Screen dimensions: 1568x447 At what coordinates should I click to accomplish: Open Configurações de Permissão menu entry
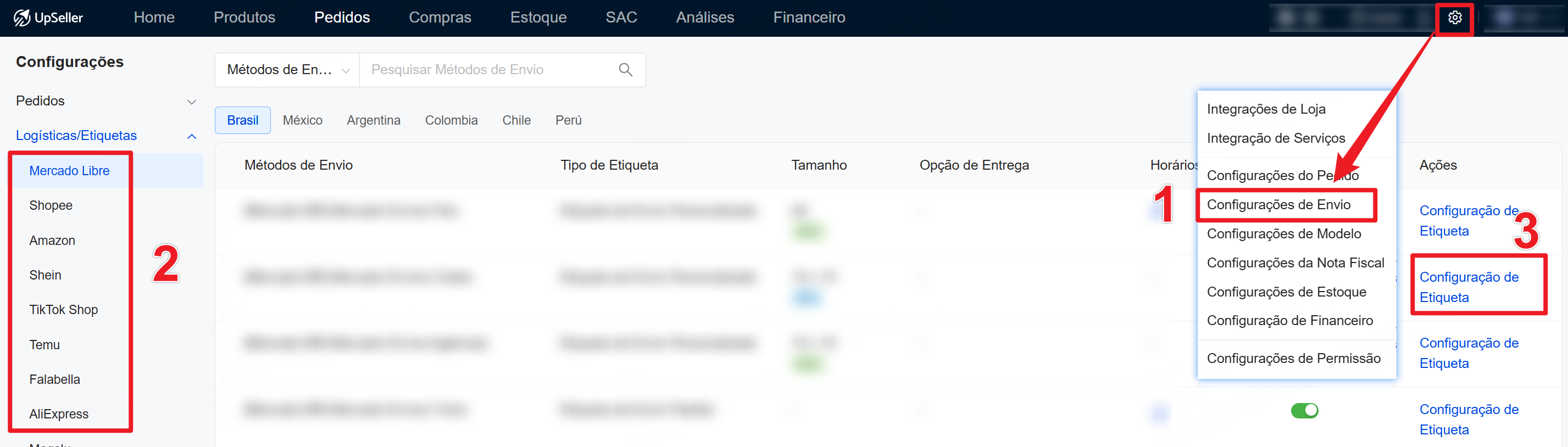tap(1293, 359)
